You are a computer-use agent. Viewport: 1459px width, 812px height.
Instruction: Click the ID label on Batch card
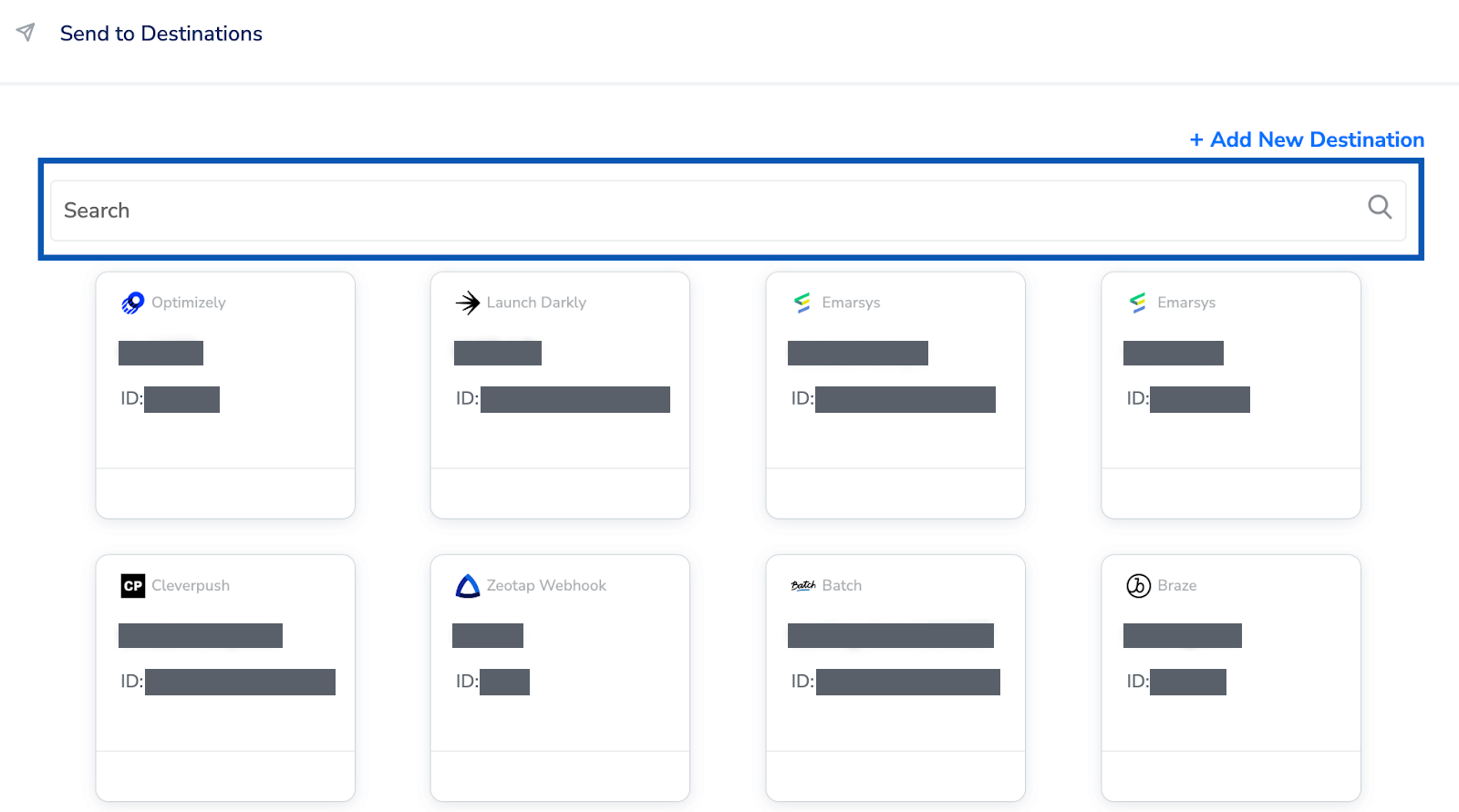tap(802, 681)
